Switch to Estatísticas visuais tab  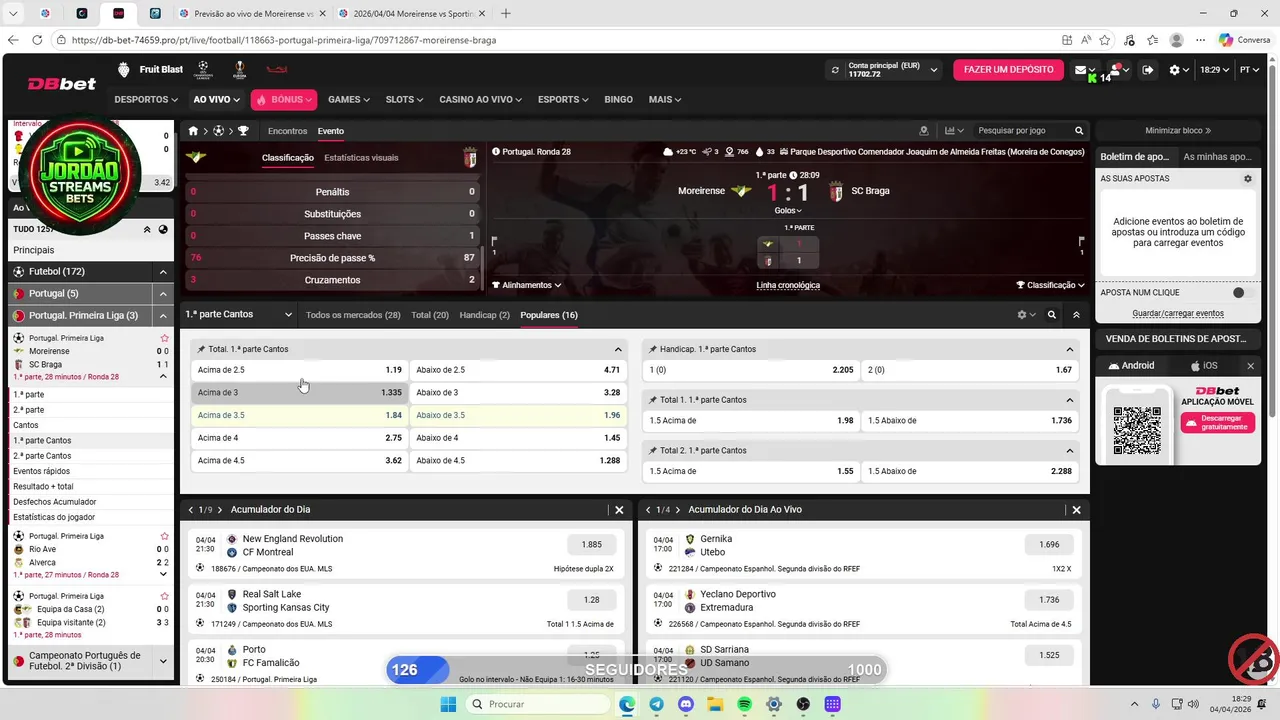361,158
